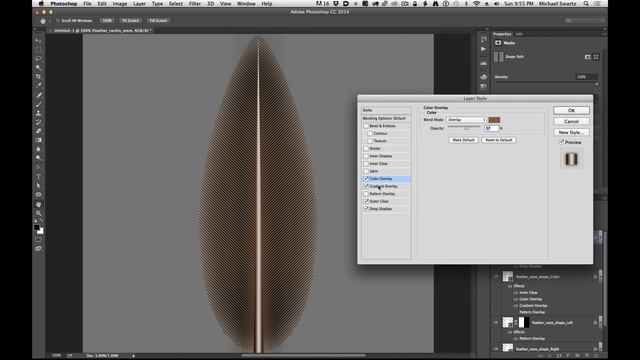Select the Eraser tool
This screenshot has width=640, height=360.
click(x=38, y=131)
